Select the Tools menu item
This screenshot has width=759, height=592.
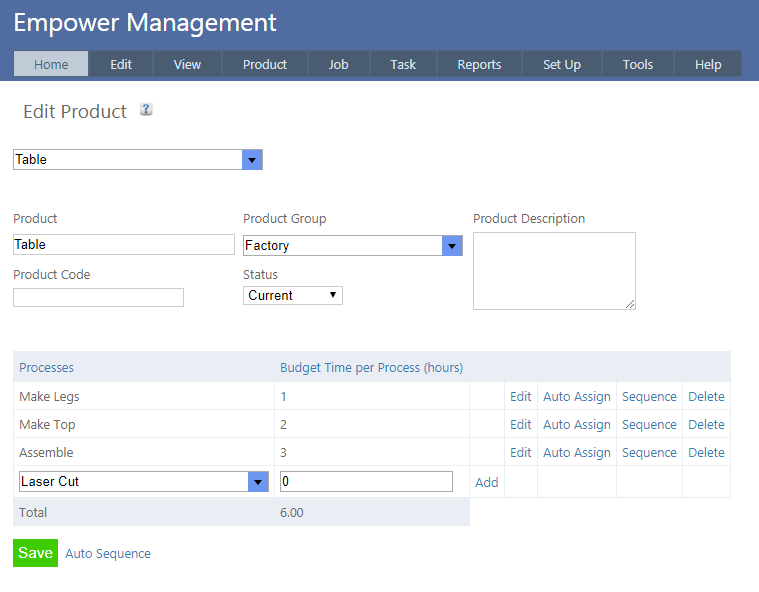point(637,64)
